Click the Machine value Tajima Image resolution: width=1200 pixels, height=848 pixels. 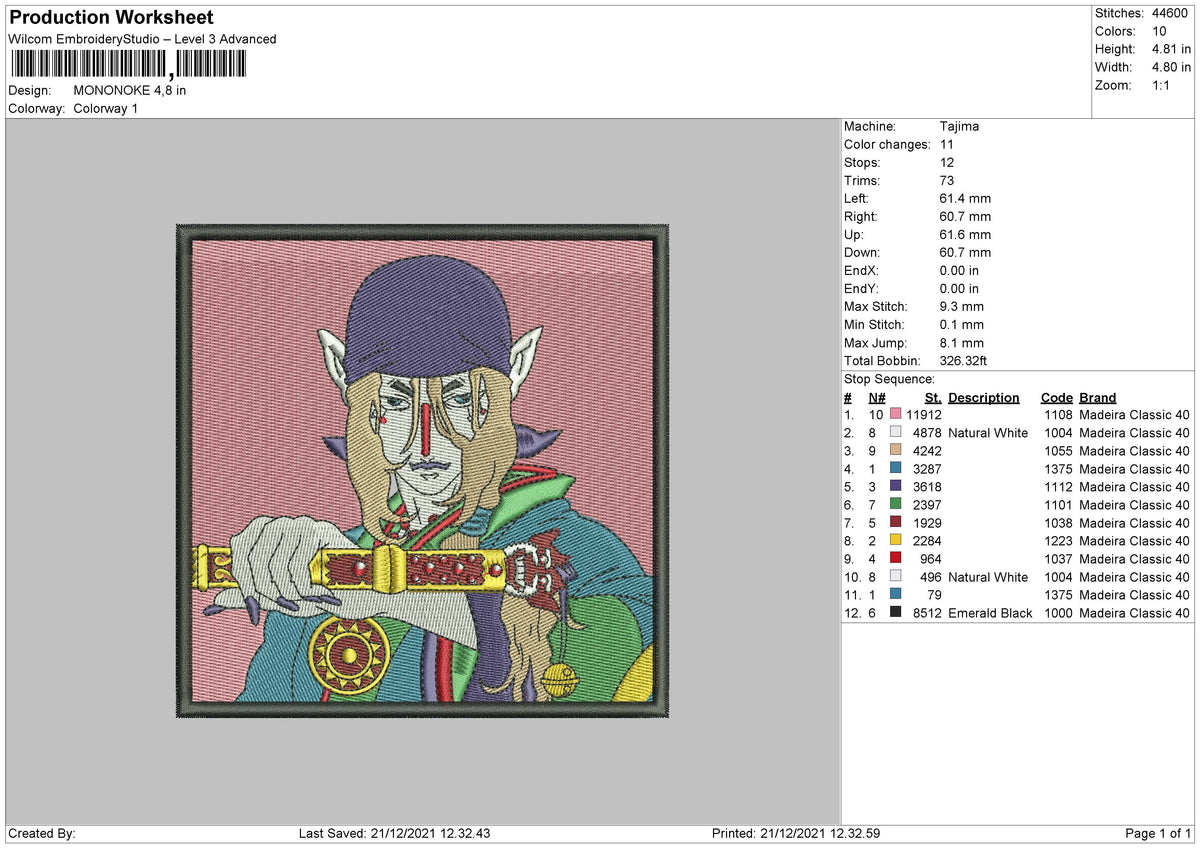(960, 127)
